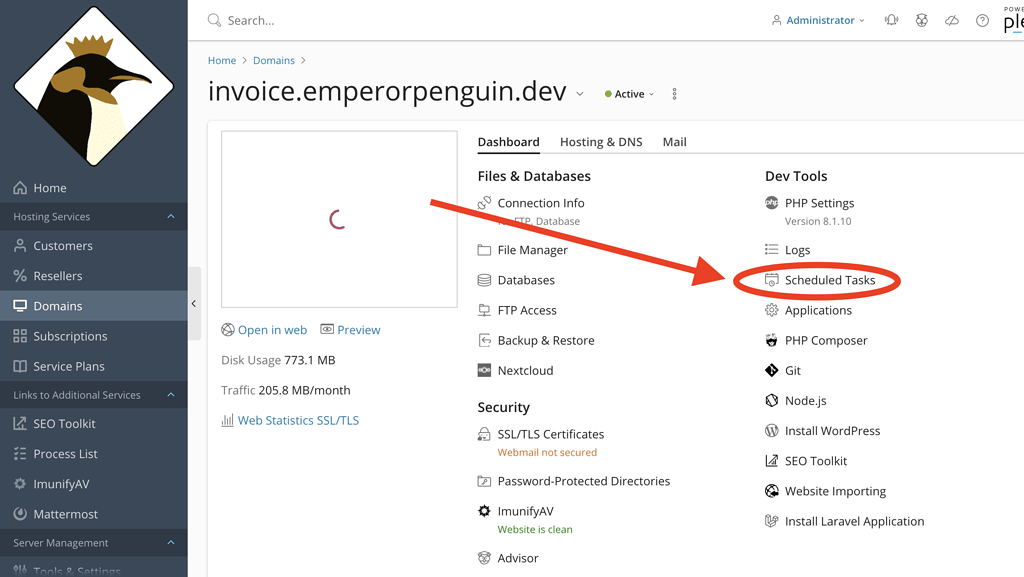Switch to the Mail tab
Viewport: 1024px width, 577px height.
674,142
